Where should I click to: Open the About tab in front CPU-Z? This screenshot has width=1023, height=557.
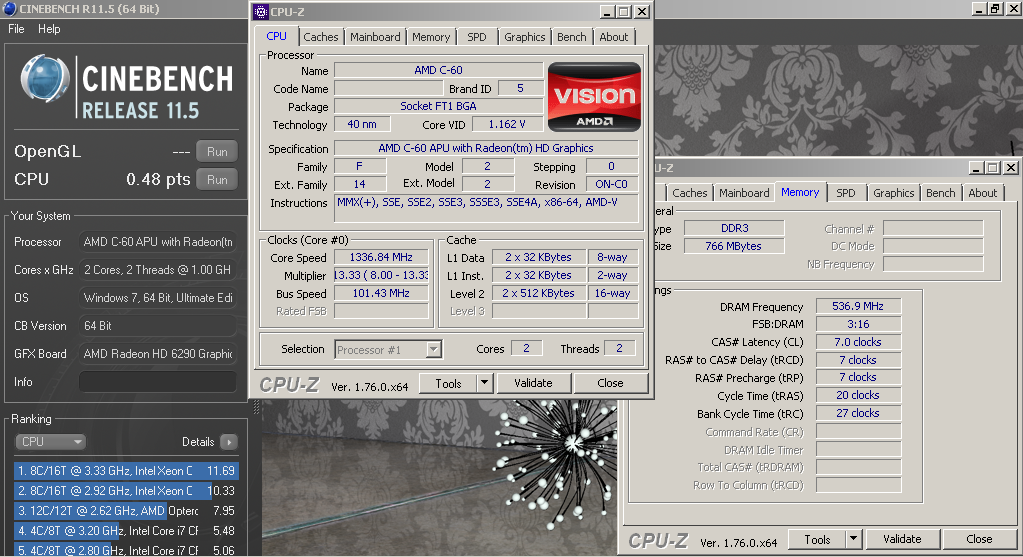pyautogui.click(x=614, y=37)
